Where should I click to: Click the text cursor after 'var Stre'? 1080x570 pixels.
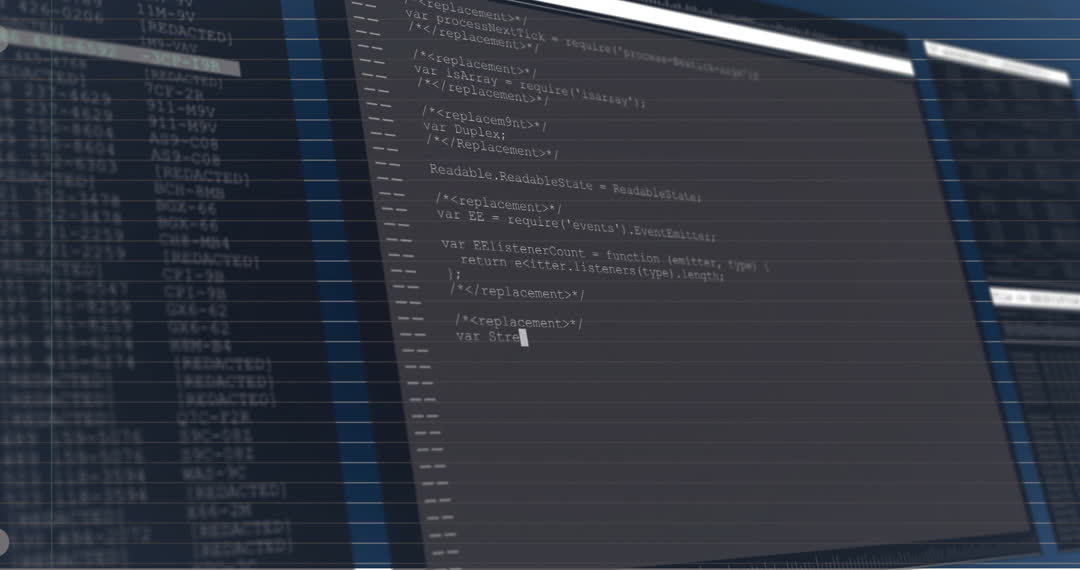click(523, 338)
